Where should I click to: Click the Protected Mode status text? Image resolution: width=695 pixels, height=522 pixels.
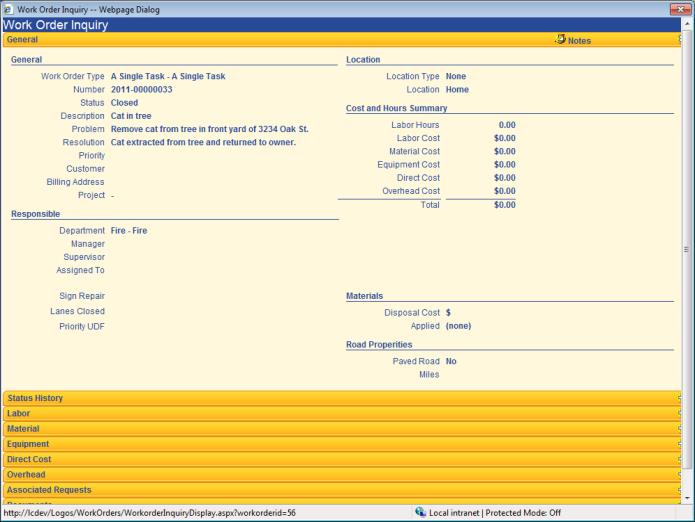coord(522,512)
